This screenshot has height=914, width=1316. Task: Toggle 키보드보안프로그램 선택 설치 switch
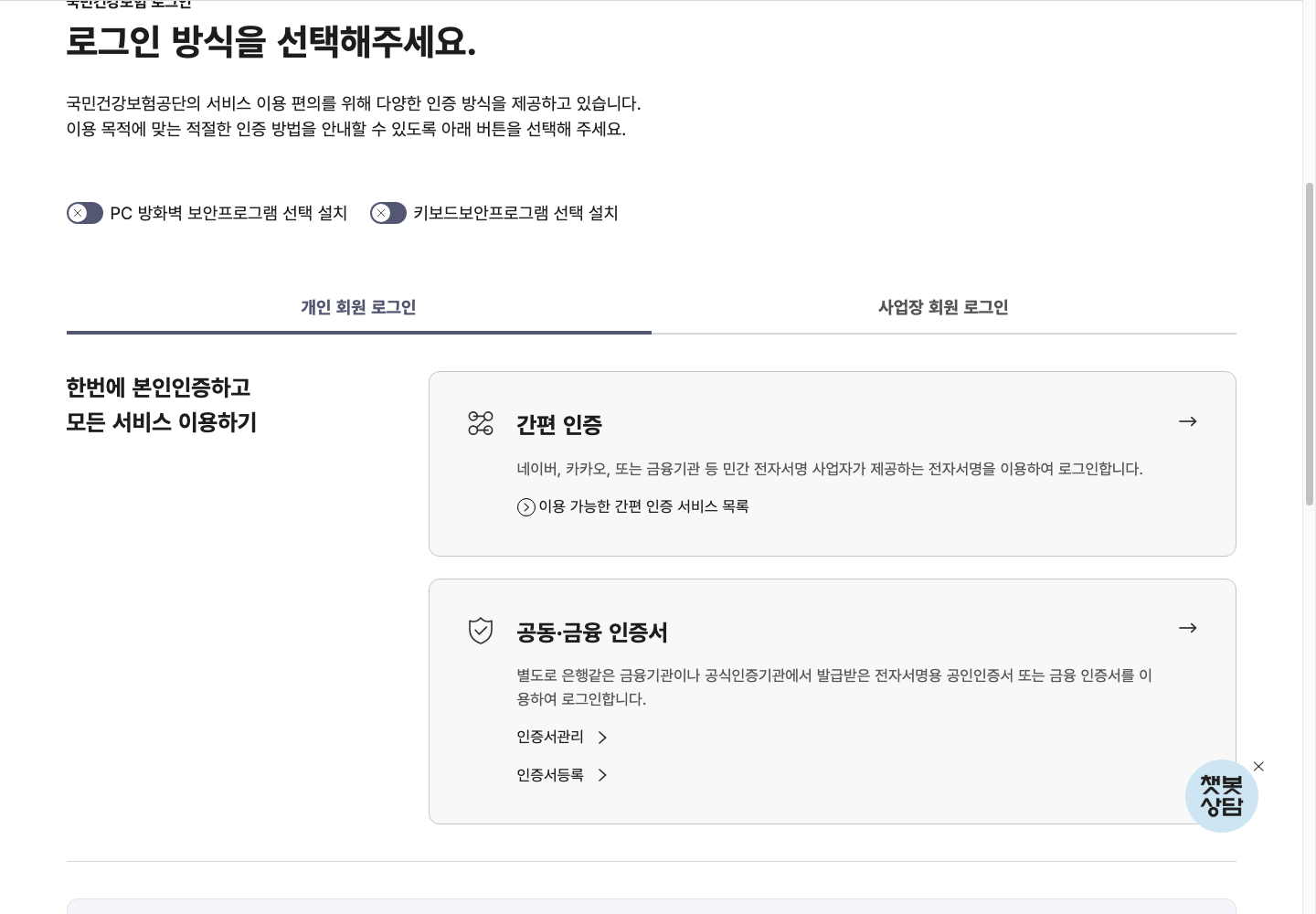pyautogui.click(x=388, y=213)
